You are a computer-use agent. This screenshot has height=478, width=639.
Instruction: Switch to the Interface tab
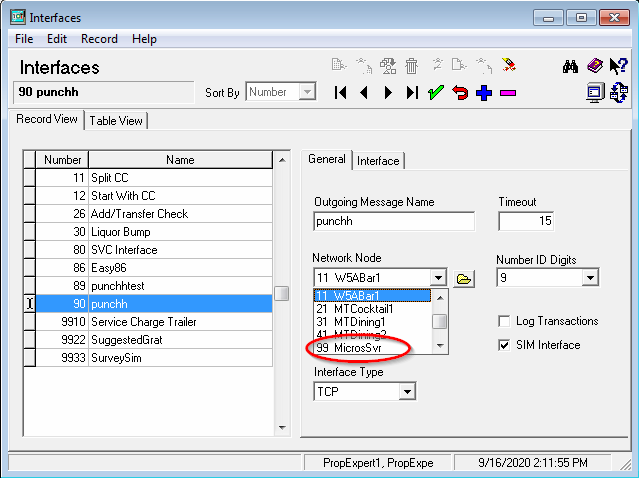click(378, 161)
